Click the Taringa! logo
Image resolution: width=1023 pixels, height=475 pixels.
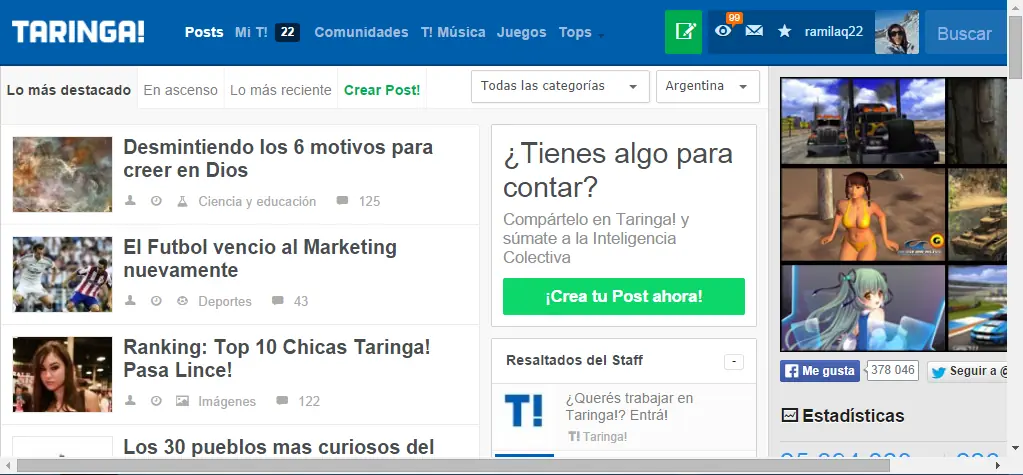pos(78,32)
